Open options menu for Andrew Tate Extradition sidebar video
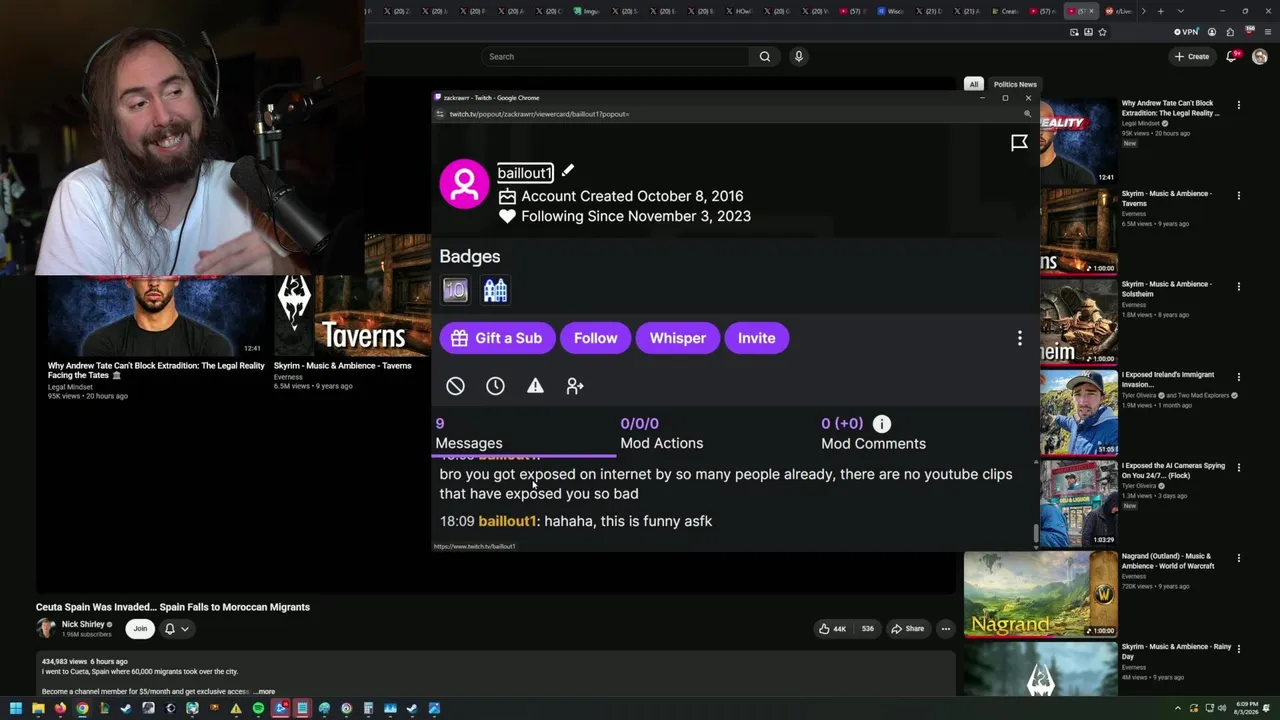 coord(1238,105)
